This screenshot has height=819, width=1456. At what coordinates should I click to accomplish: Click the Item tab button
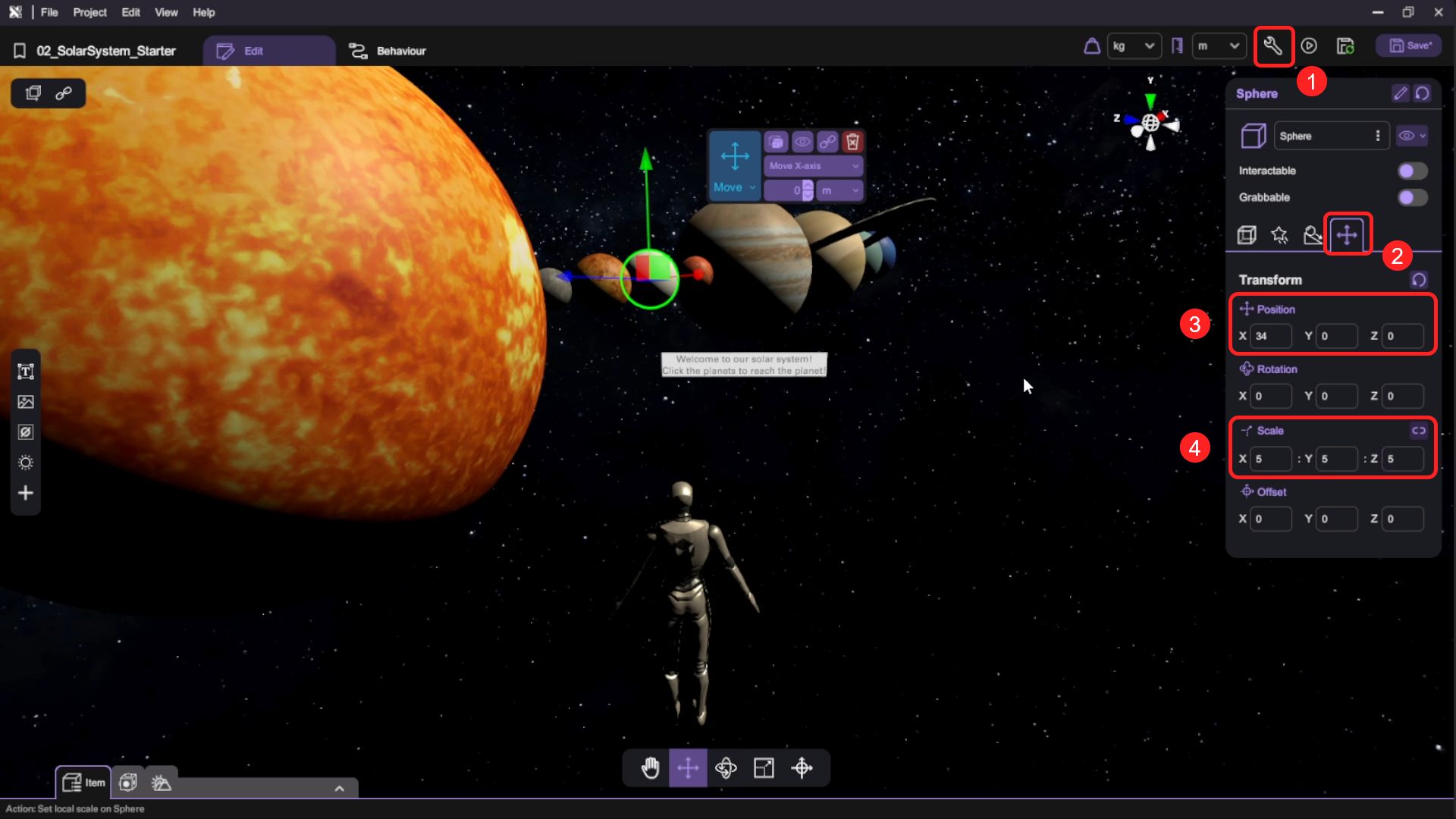pos(83,783)
